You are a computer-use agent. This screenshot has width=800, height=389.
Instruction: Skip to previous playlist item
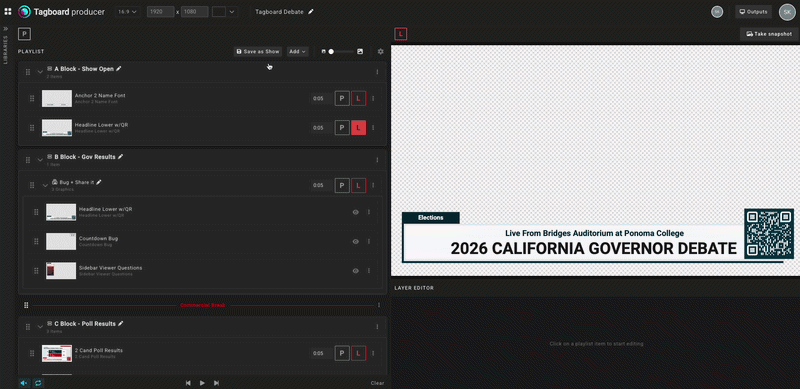188,383
